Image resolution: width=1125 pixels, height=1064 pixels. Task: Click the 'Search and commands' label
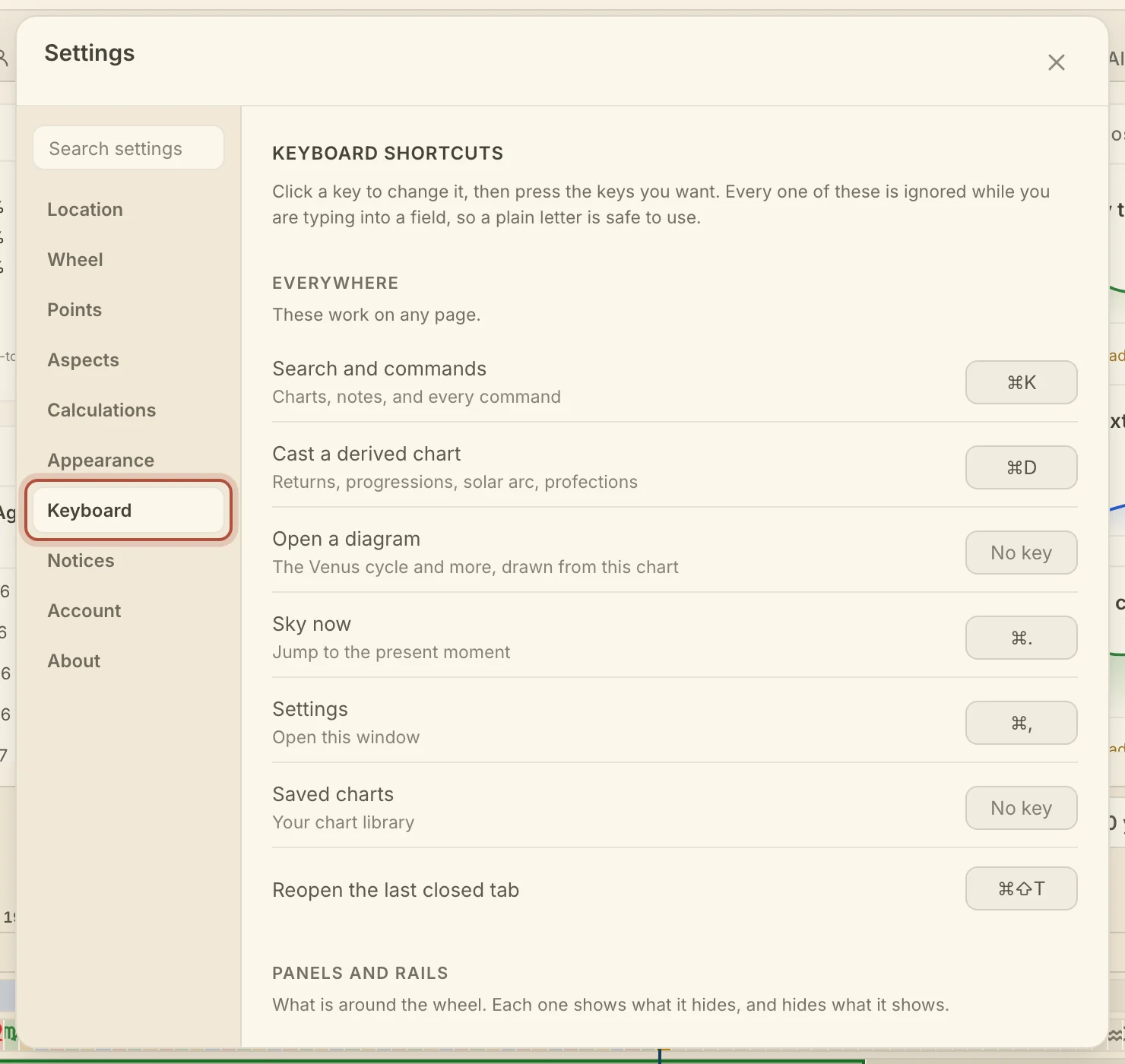[379, 369]
